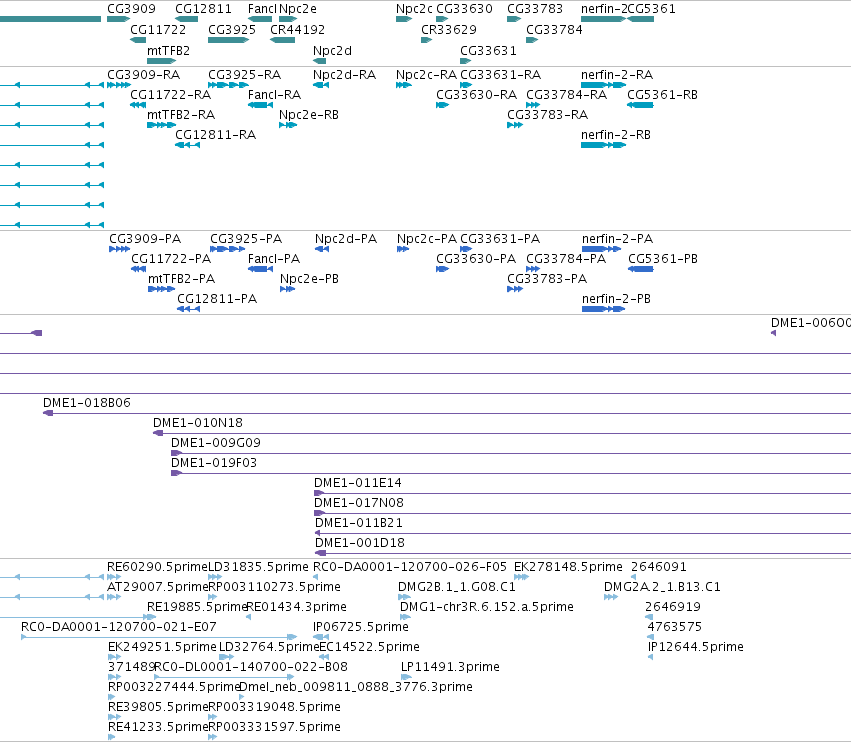This screenshot has height=742, width=851.
Task: Select the Npc2d-RA transcript
Action: click(x=321, y=85)
